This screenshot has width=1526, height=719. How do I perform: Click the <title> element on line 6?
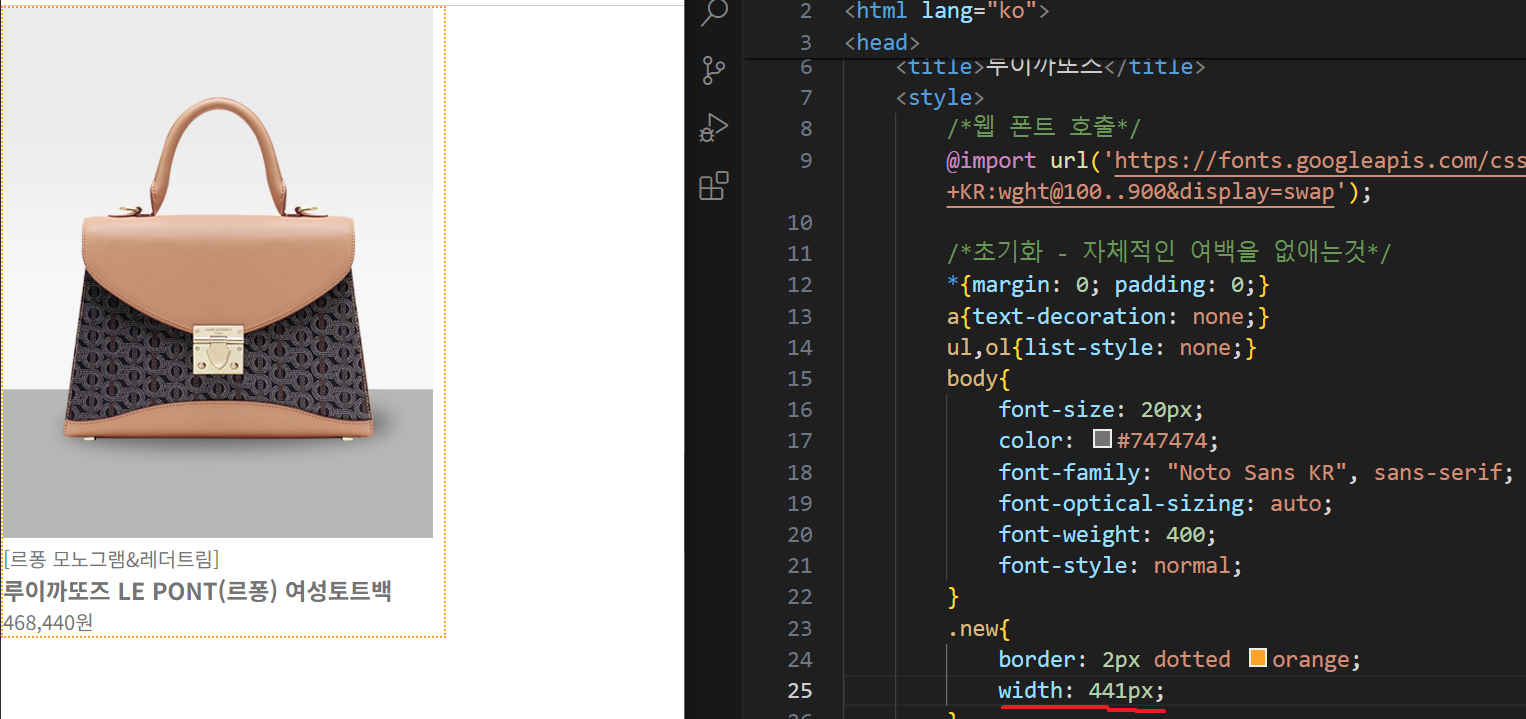[x=1051, y=67]
